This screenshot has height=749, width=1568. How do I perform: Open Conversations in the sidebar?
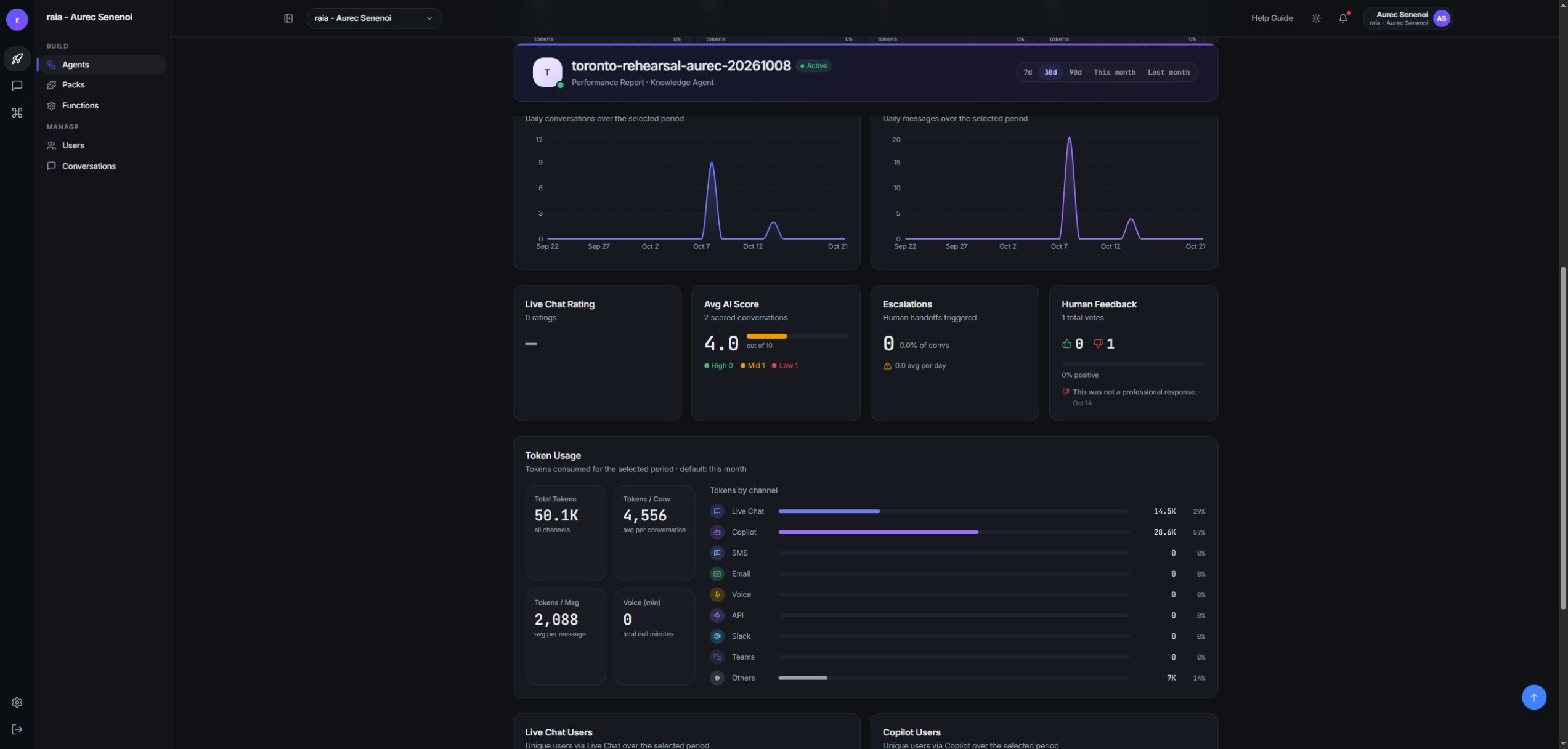point(102,166)
